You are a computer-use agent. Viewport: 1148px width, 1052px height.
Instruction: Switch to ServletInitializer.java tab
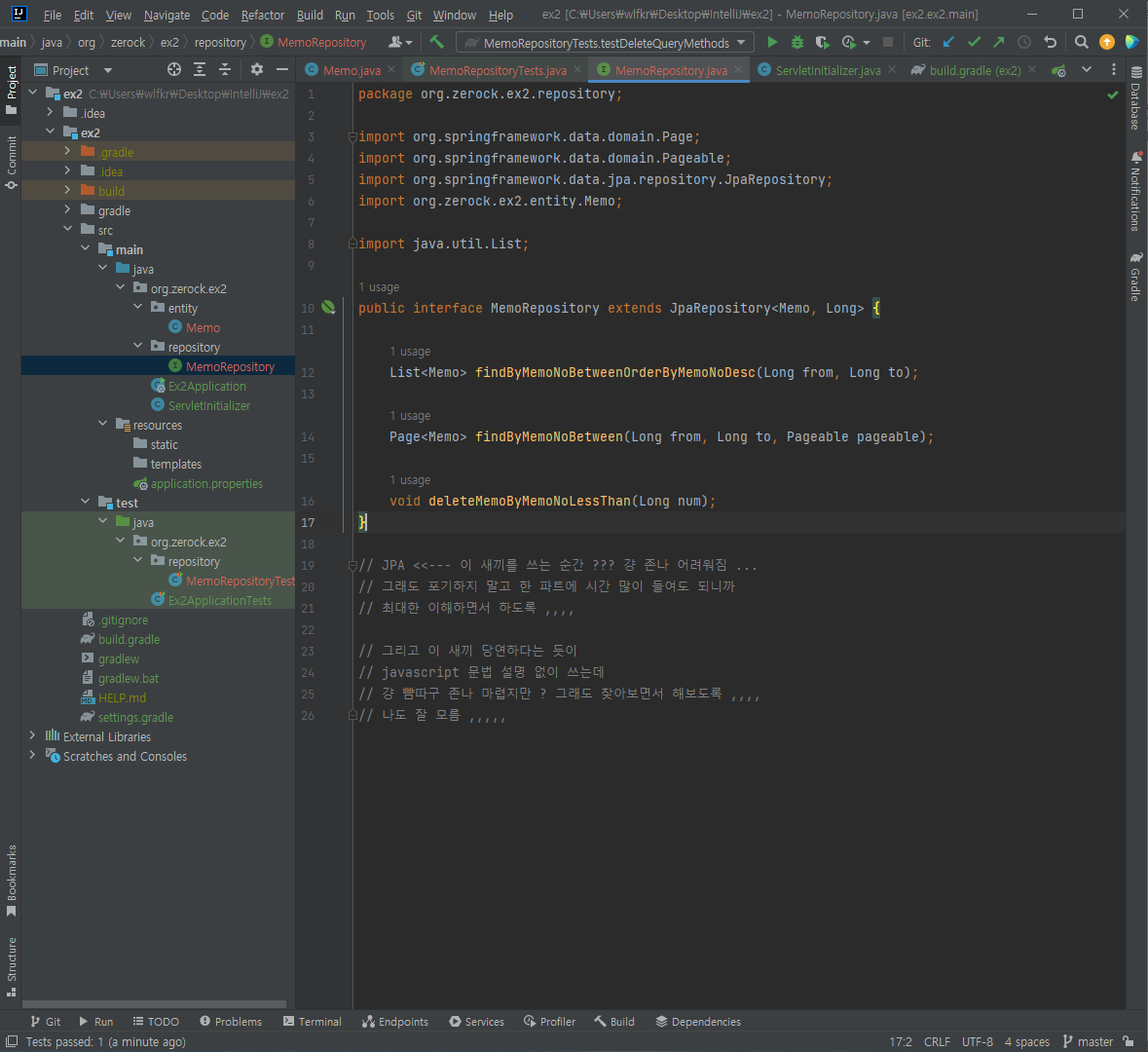(x=828, y=70)
